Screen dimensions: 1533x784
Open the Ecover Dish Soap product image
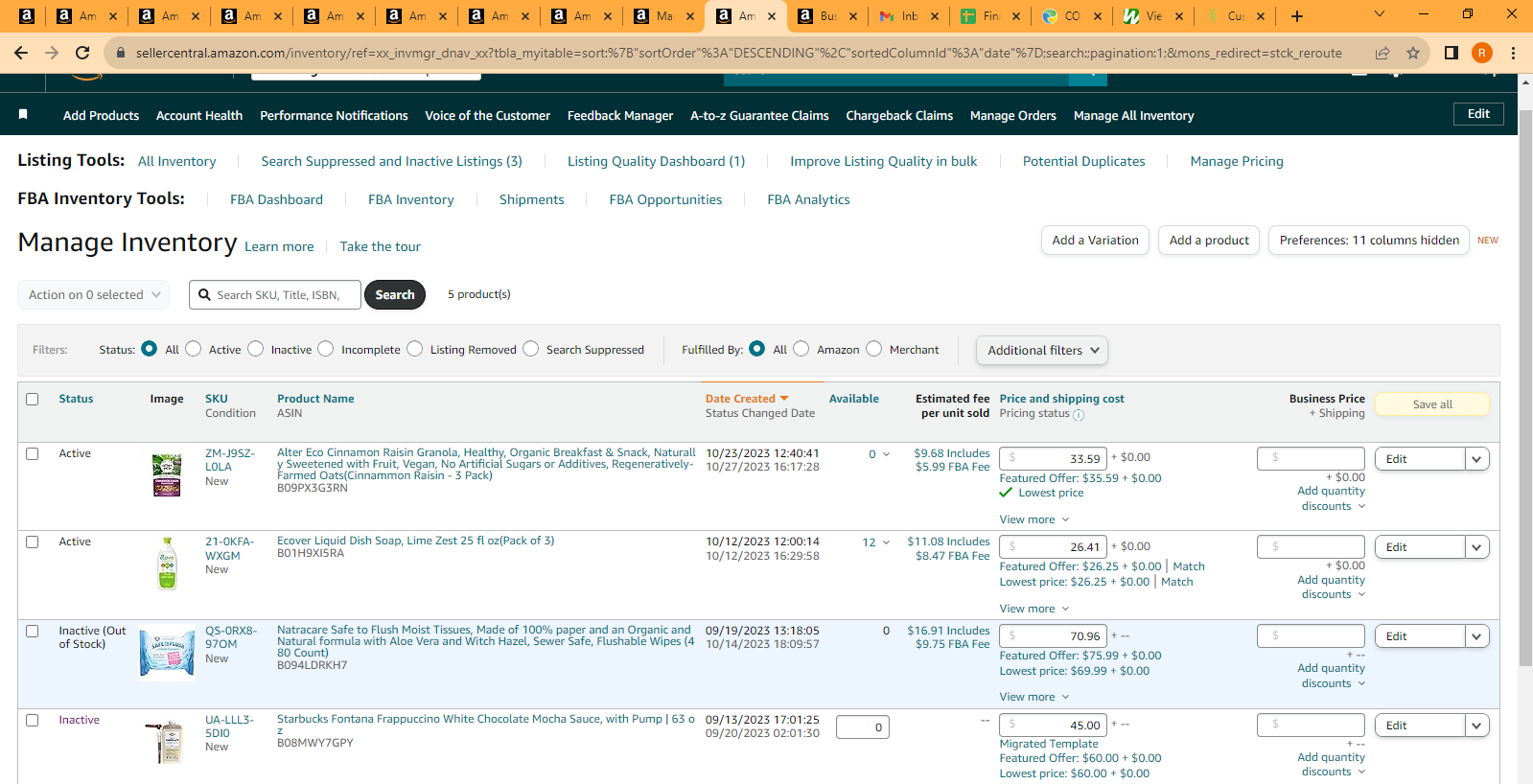[x=167, y=564]
